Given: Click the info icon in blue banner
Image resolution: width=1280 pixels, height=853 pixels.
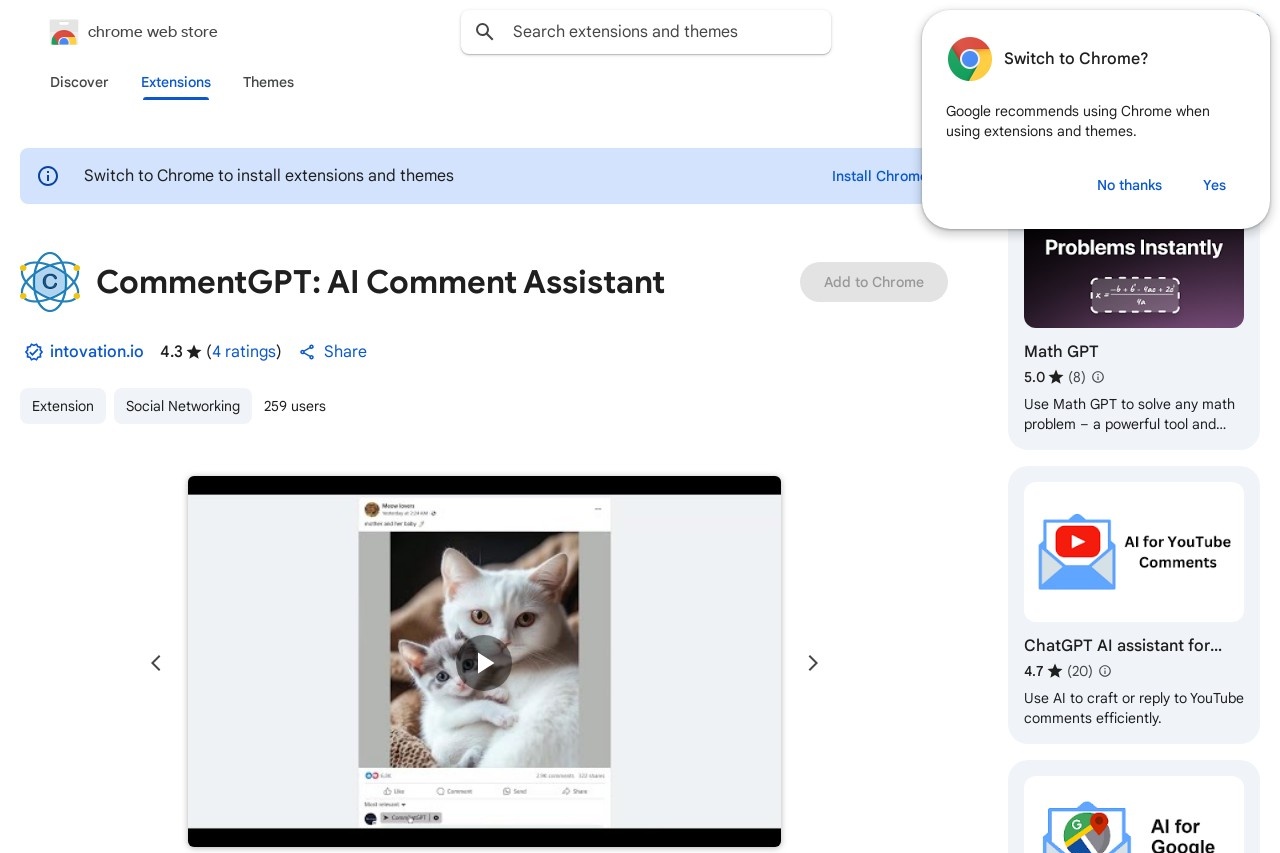Looking at the screenshot, I should (48, 176).
